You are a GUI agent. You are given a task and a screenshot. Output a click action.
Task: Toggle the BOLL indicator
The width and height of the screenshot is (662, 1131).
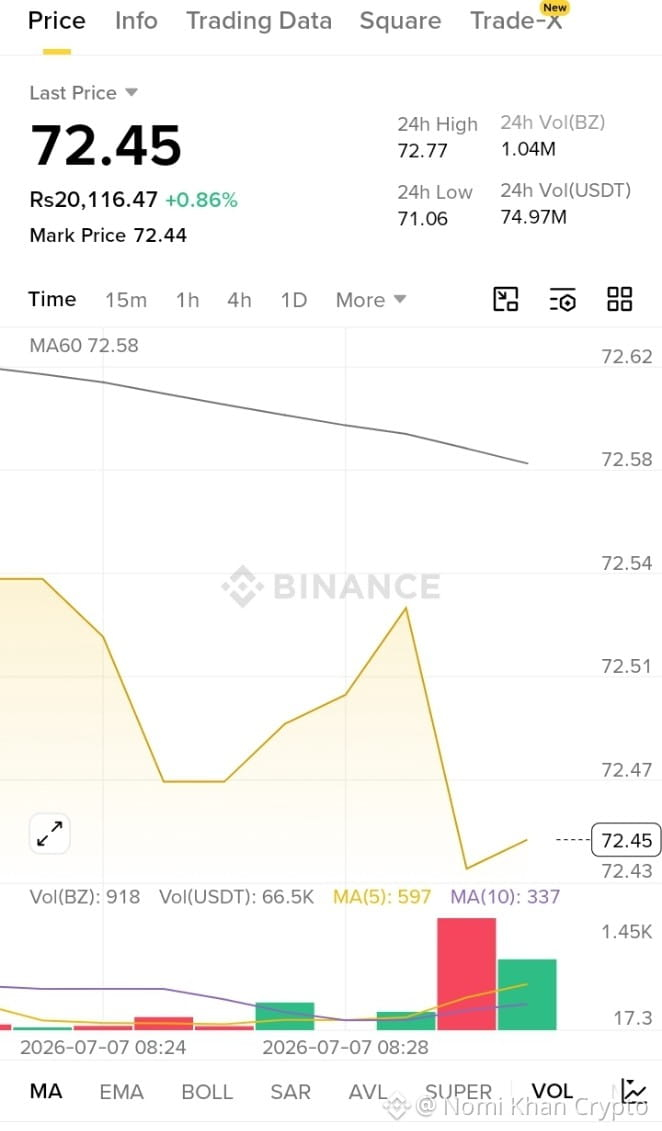tap(207, 1092)
